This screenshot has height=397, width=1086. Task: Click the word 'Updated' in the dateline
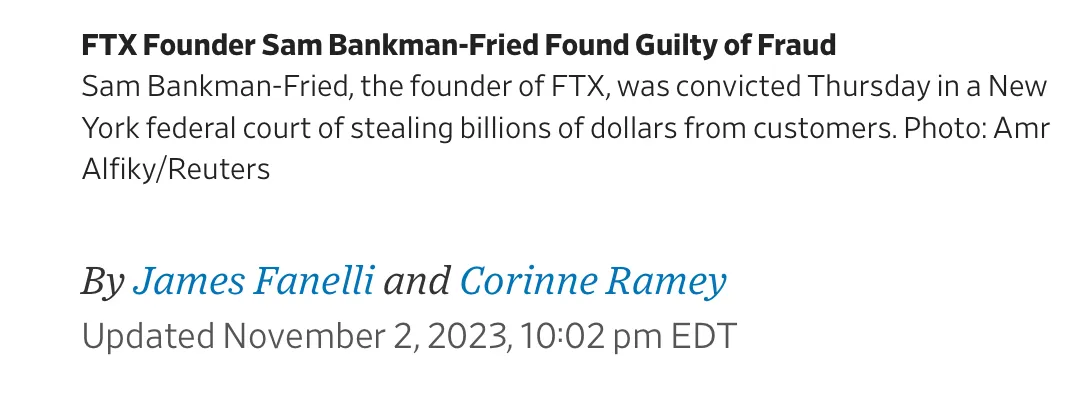pyautogui.click(x=148, y=338)
